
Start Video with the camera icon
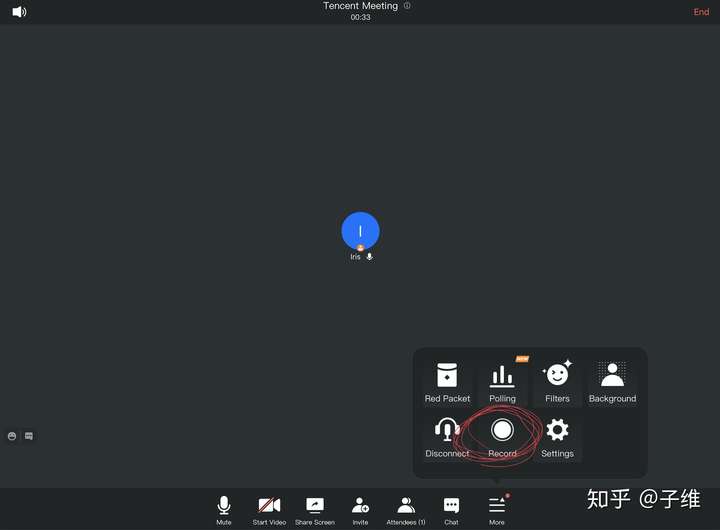pyautogui.click(x=269, y=510)
